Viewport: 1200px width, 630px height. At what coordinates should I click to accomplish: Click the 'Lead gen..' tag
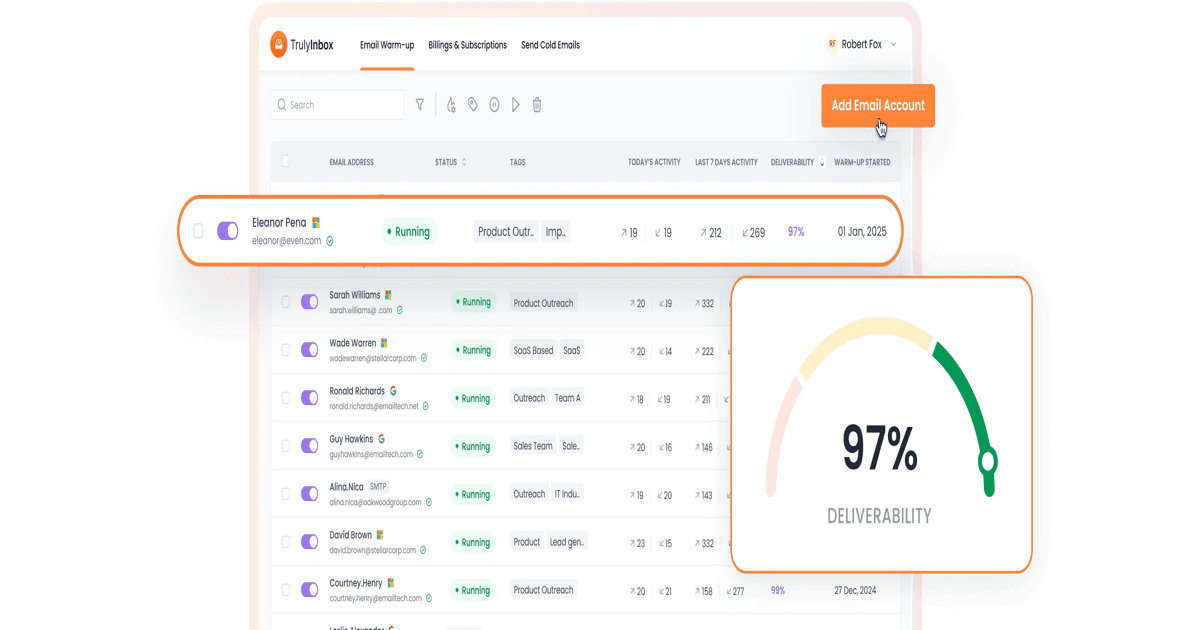click(567, 542)
